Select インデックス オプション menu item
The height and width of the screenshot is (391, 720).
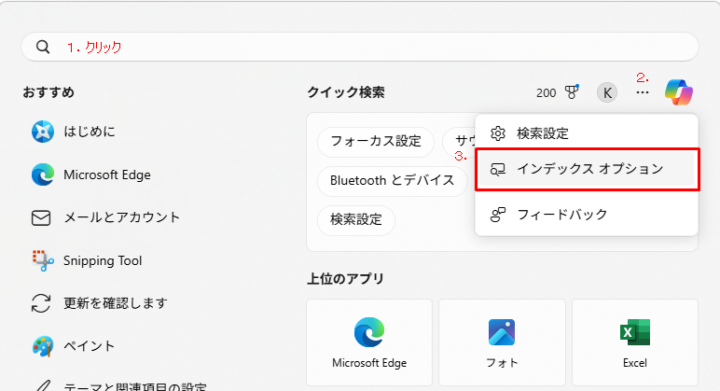[x=587, y=169]
